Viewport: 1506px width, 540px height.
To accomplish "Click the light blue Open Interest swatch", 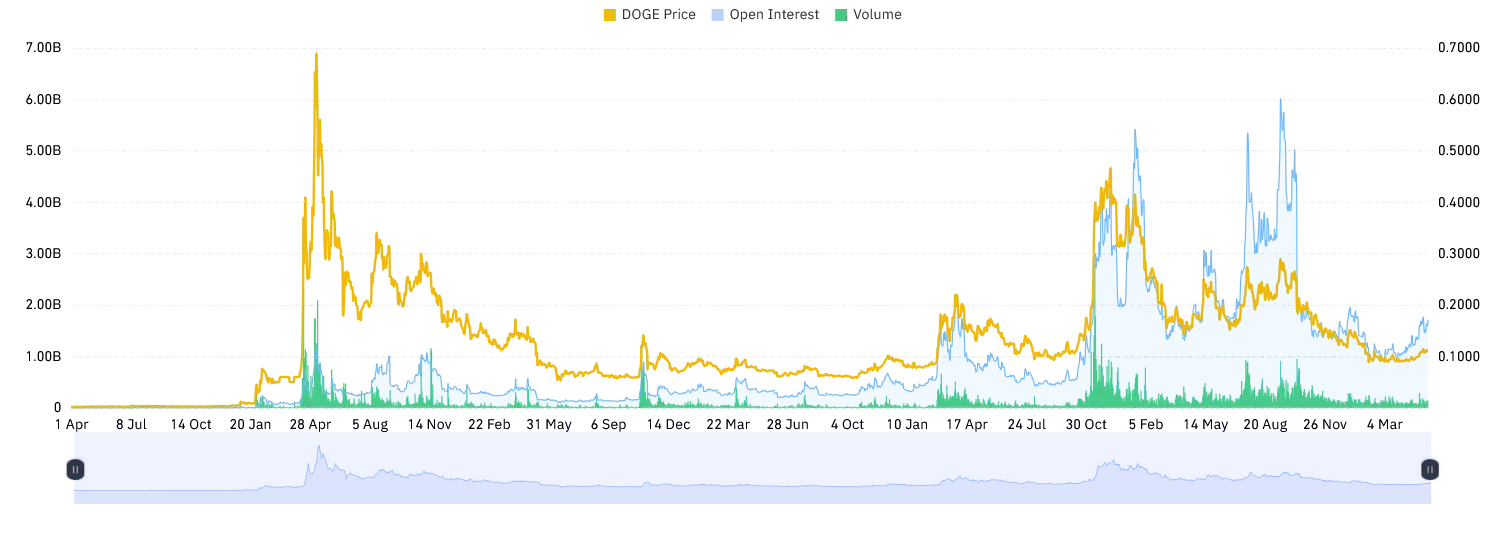I will pyautogui.click(x=718, y=15).
